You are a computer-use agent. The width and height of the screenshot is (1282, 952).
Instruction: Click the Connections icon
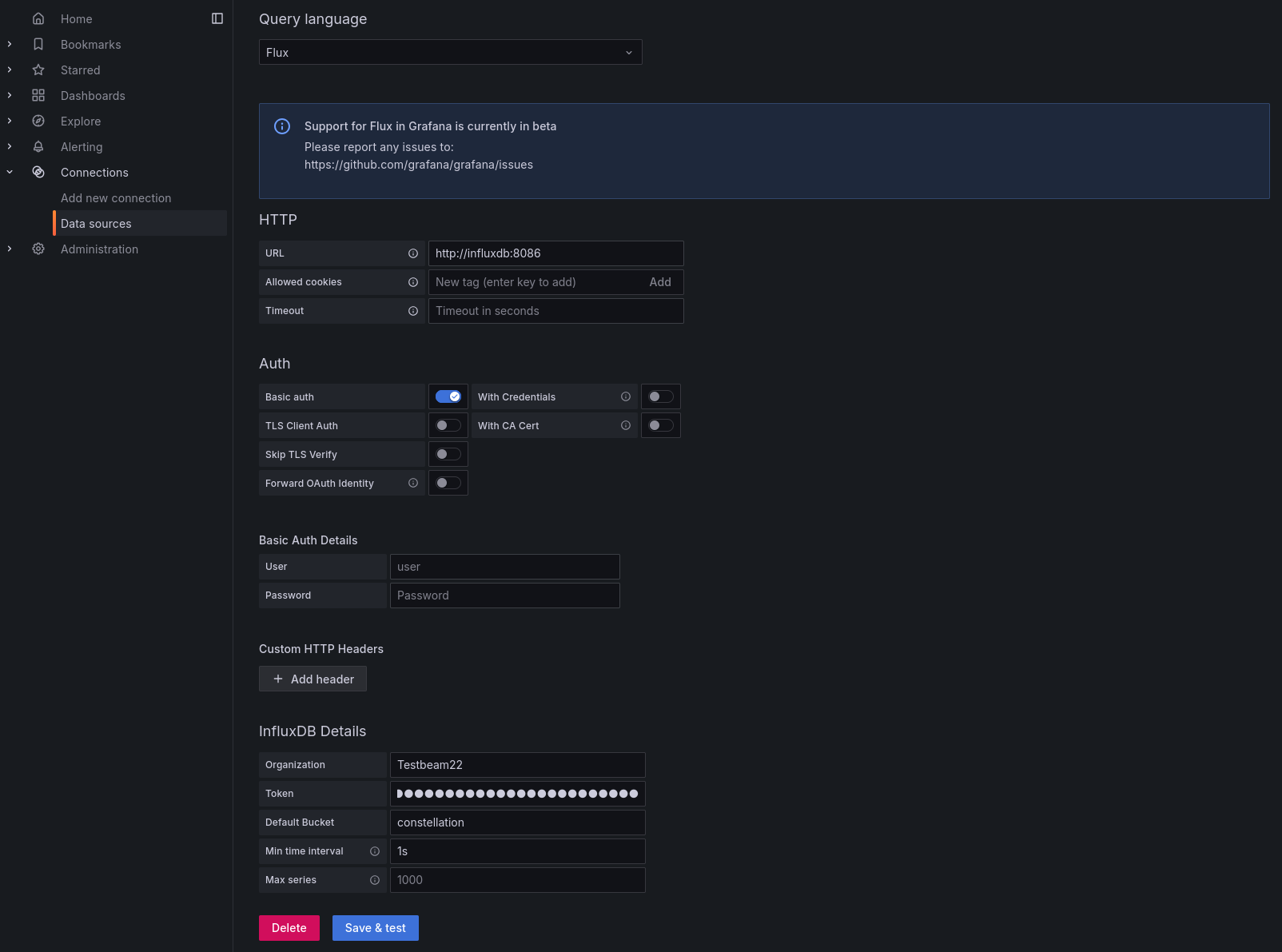38,172
